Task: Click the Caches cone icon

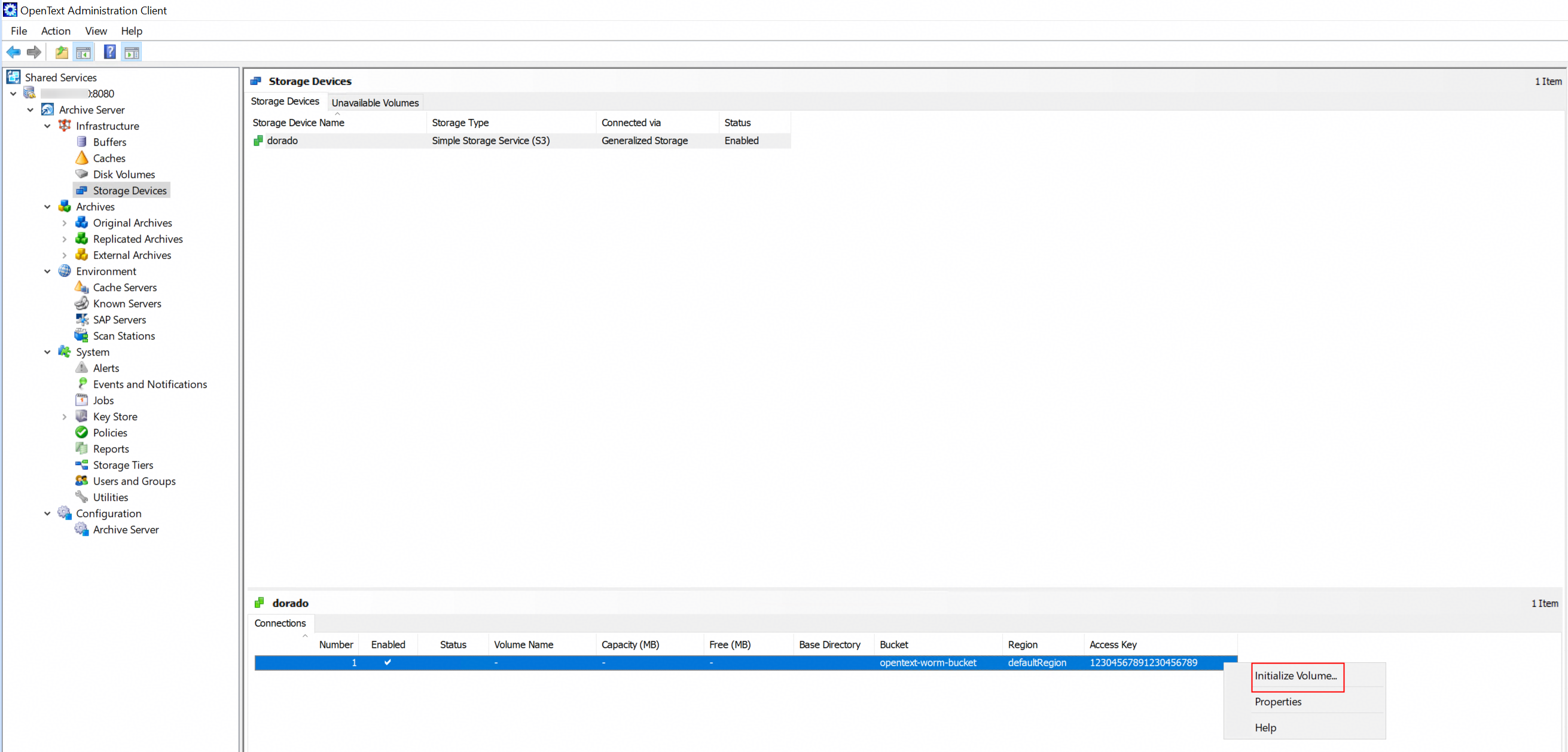Action: pyautogui.click(x=81, y=158)
